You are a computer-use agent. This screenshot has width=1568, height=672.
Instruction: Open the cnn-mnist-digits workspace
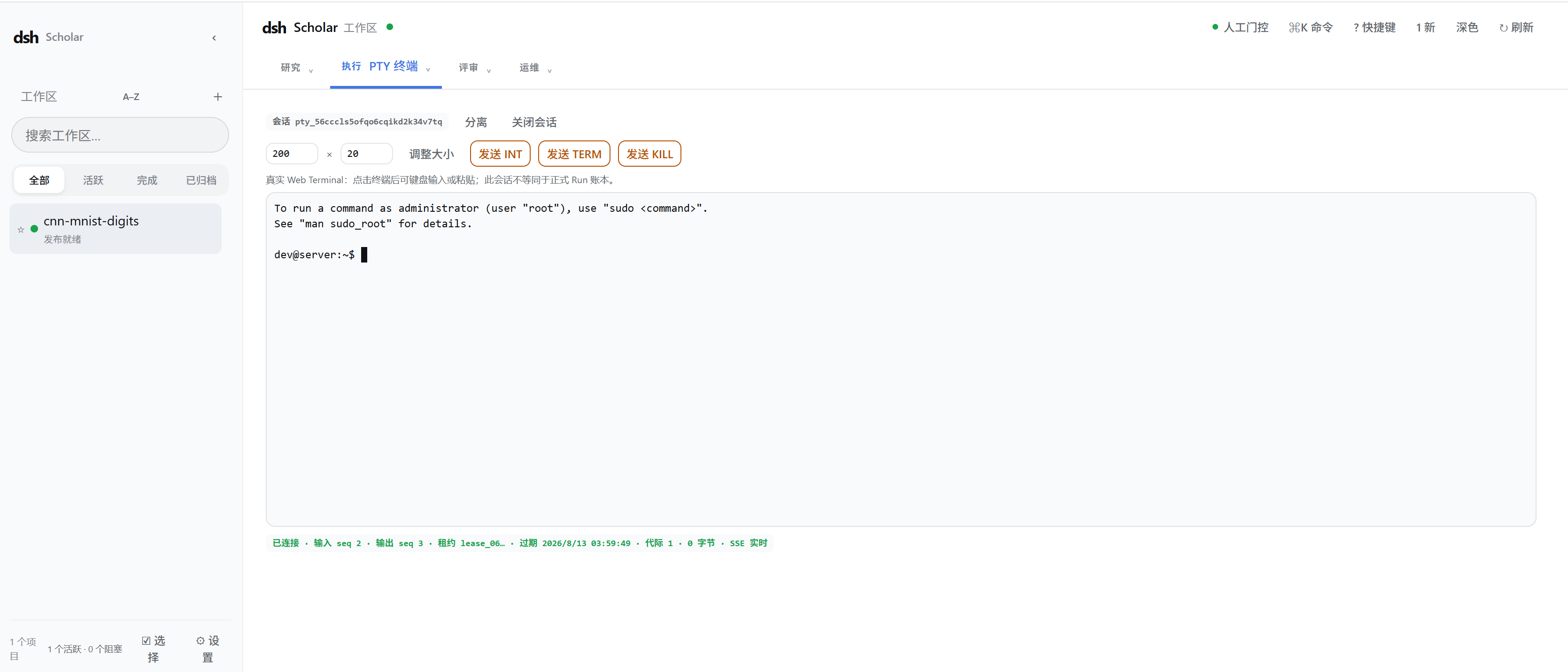[x=116, y=229]
